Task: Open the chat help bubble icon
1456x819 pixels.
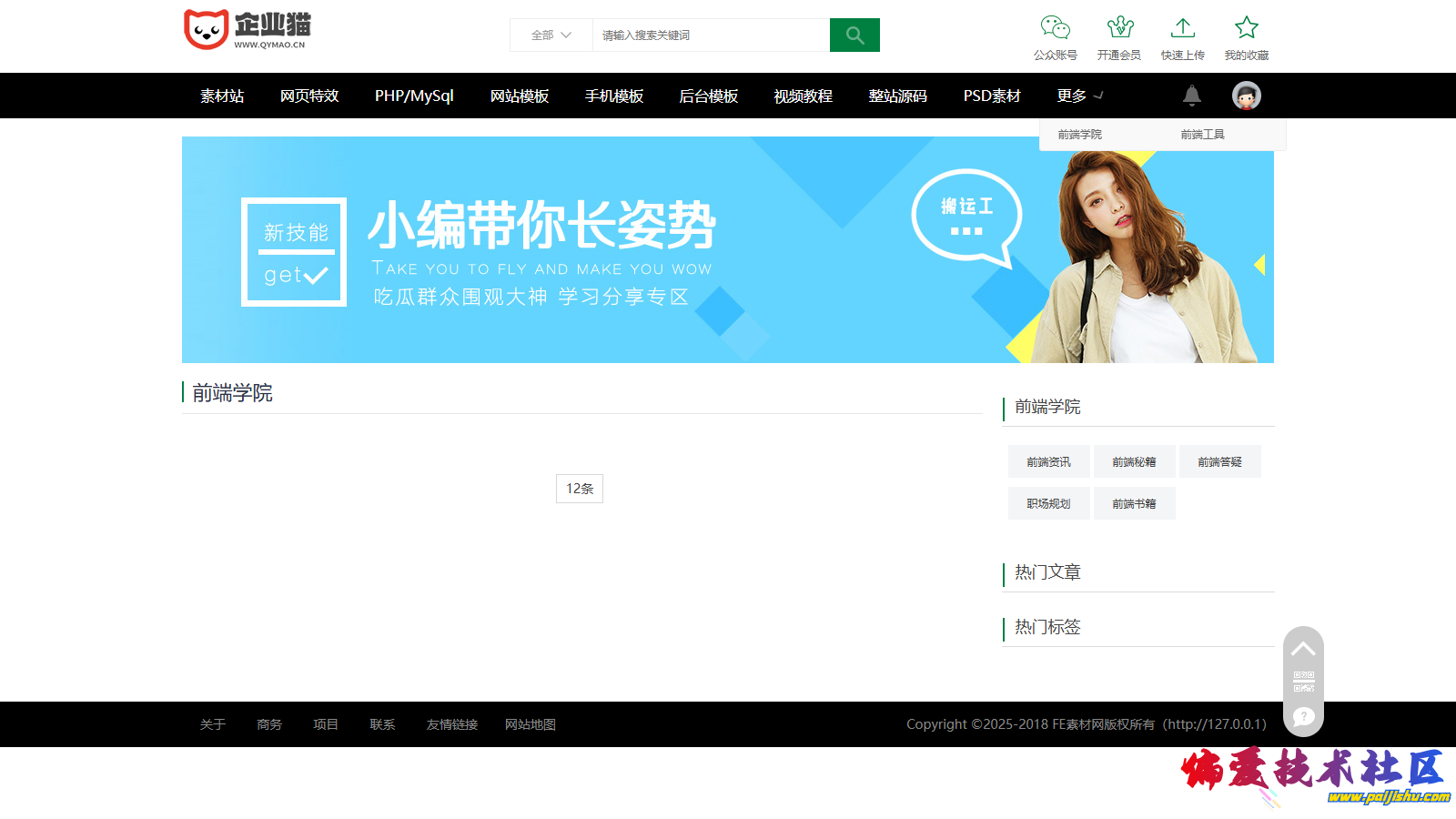Action: (1303, 717)
